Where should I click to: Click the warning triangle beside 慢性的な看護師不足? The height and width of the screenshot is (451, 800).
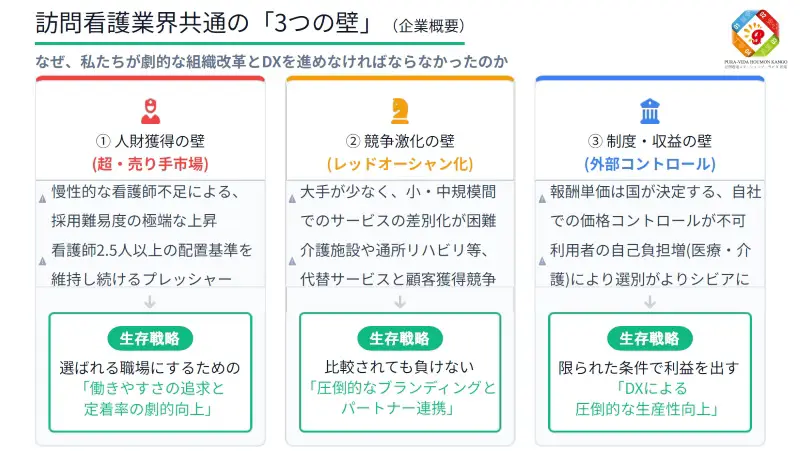pyautogui.click(x=42, y=198)
